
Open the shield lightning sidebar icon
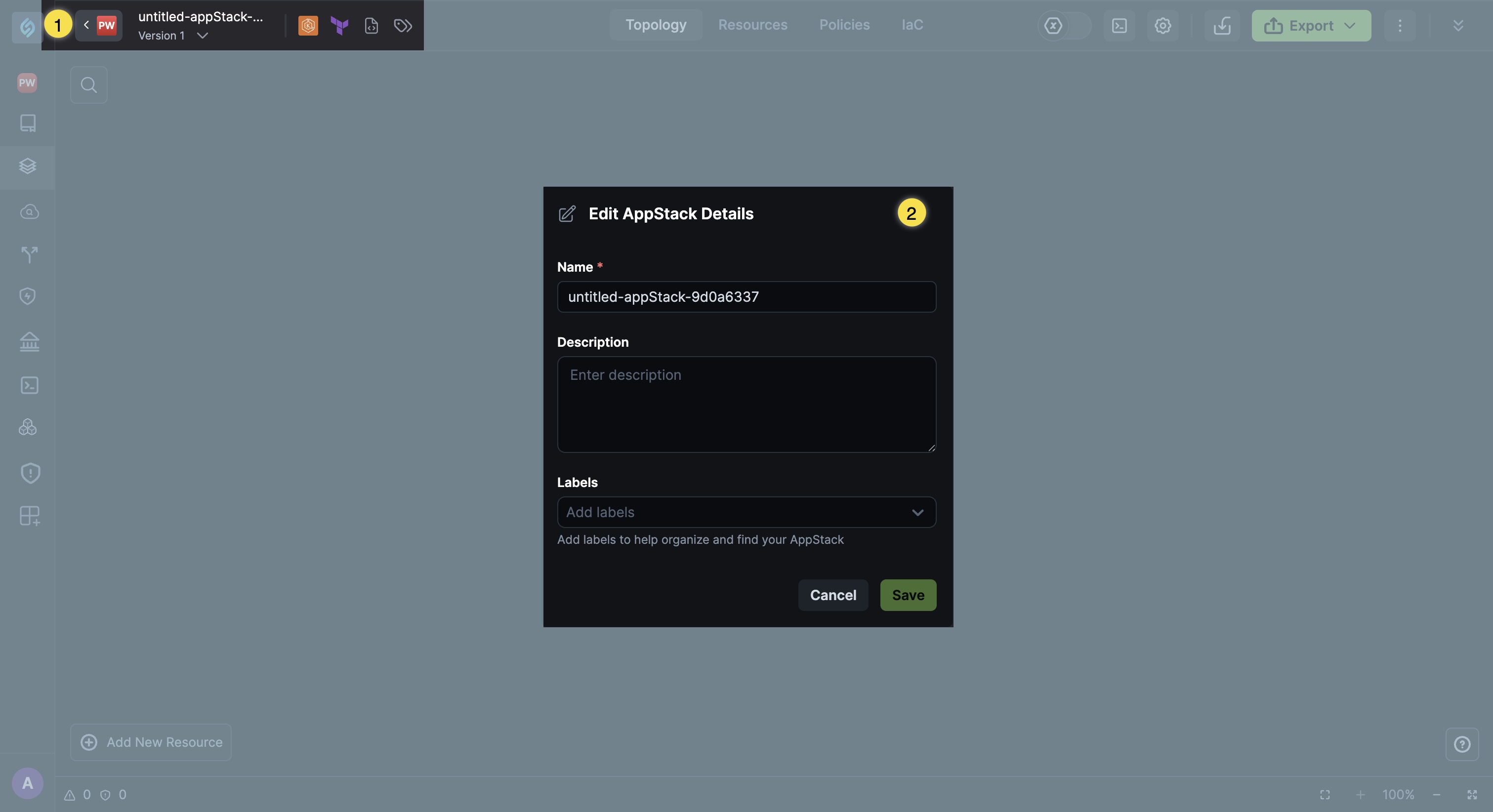click(x=28, y=296)
